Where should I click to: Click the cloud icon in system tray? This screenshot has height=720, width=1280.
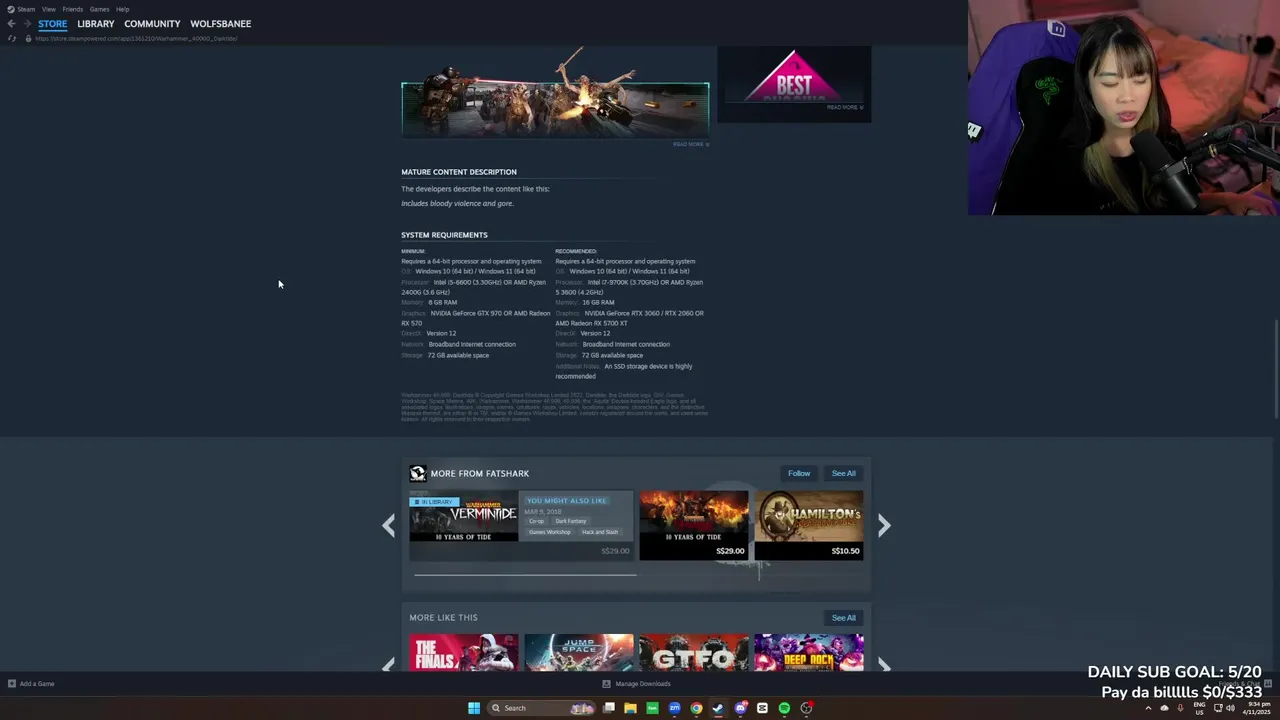1164,708
